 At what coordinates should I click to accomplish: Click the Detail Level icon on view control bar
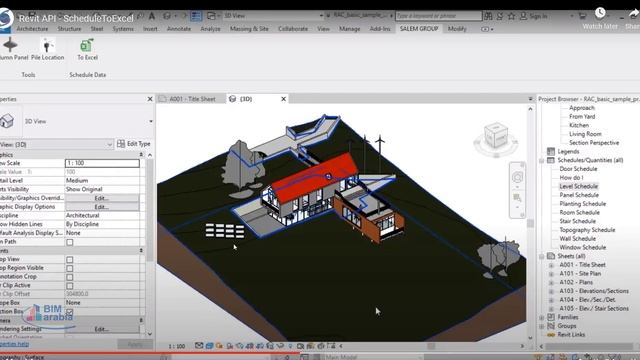(x=199, y=346)
